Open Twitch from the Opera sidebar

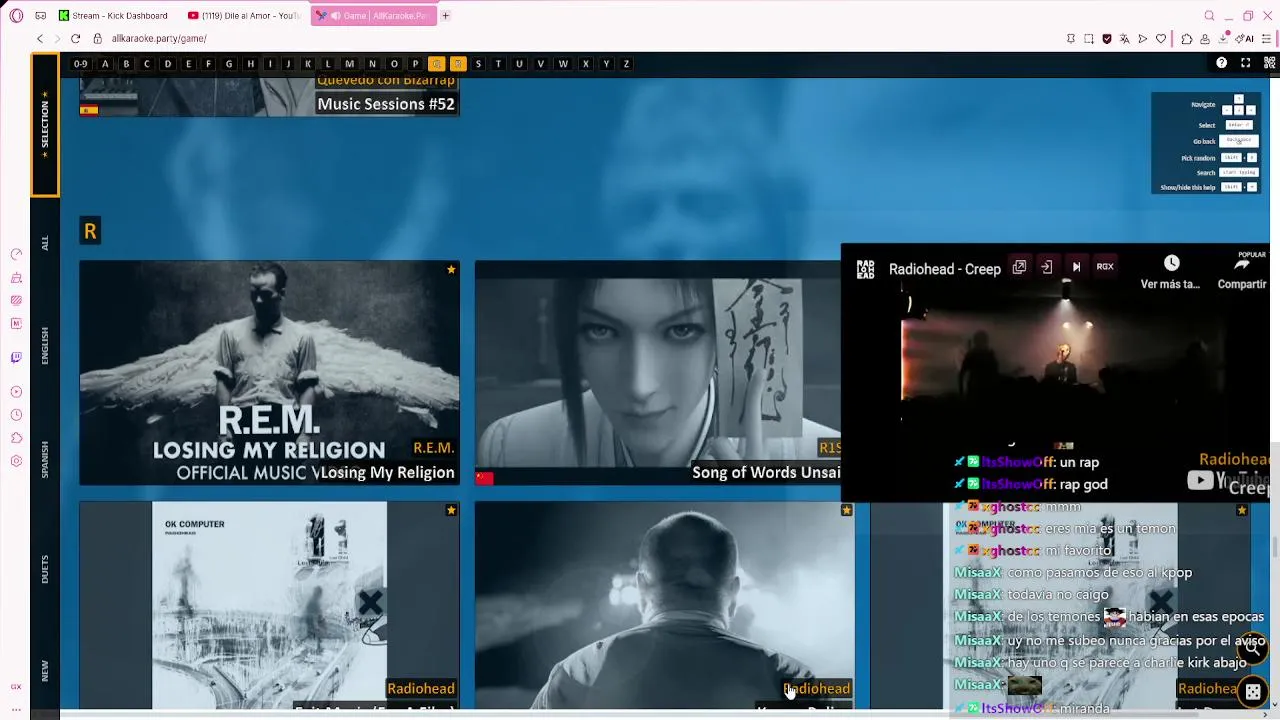coord(16,357)
